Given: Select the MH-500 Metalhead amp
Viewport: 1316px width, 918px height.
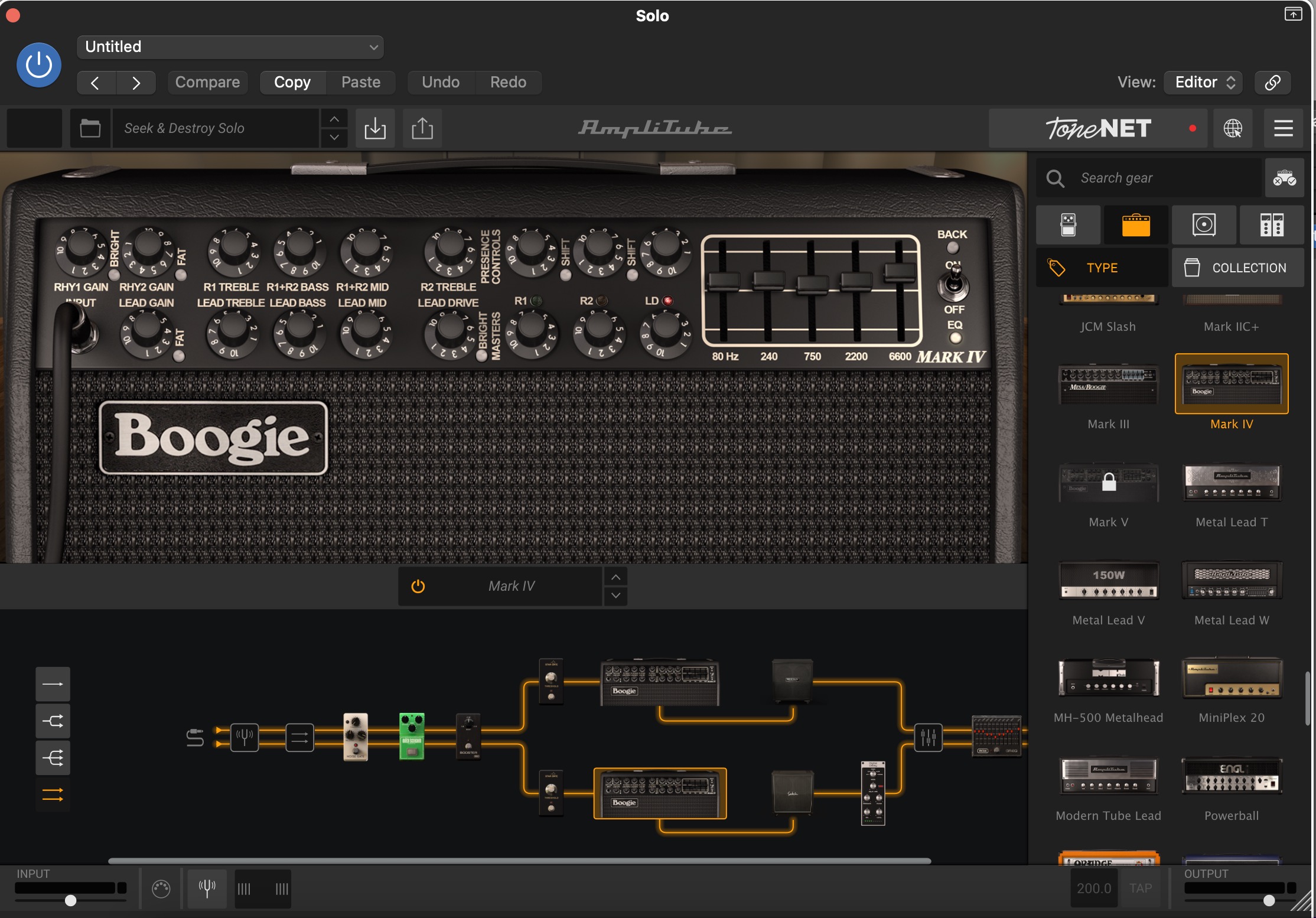Looking at the screenshot, I should coord(1109,678).
